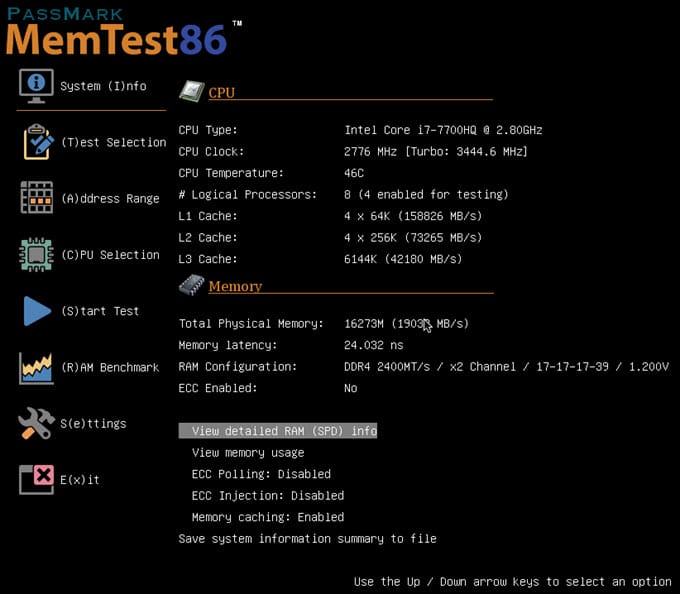Click memory latency value 24.032 ns
680x594 pixels.
click(x=373, y=345)
